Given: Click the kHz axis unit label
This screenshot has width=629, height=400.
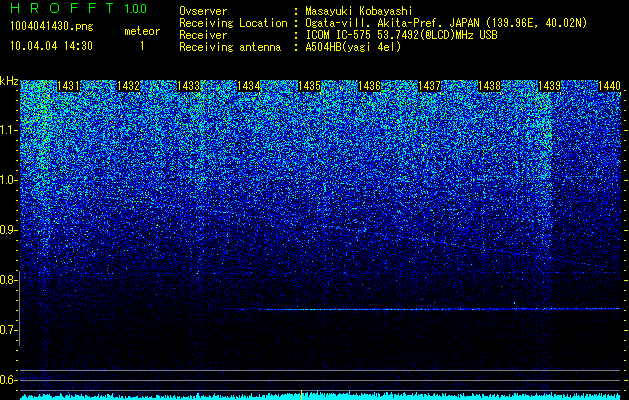Looking at the screenshot, I should click(9, 81).
